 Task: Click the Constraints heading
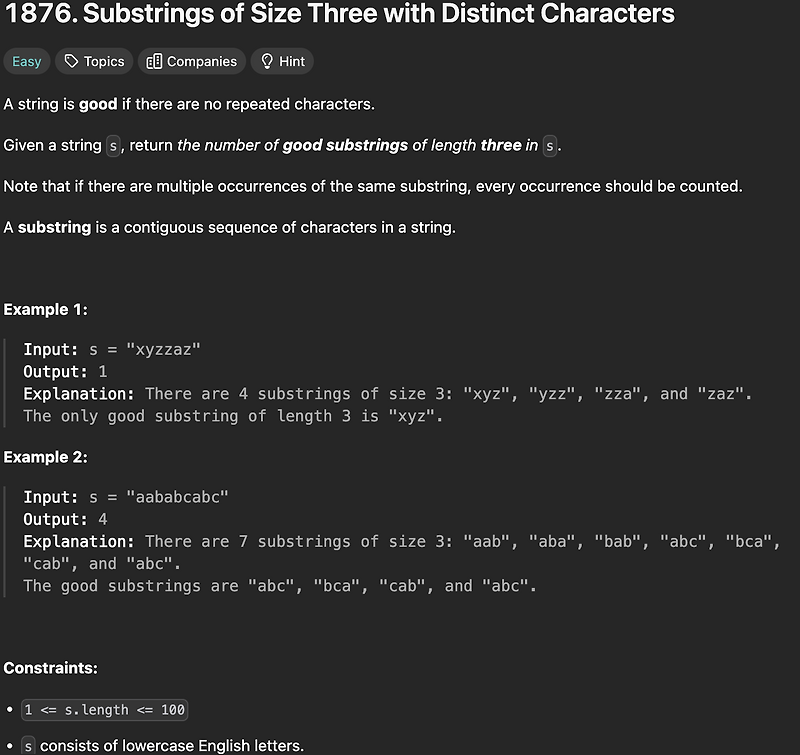point(48,667)
